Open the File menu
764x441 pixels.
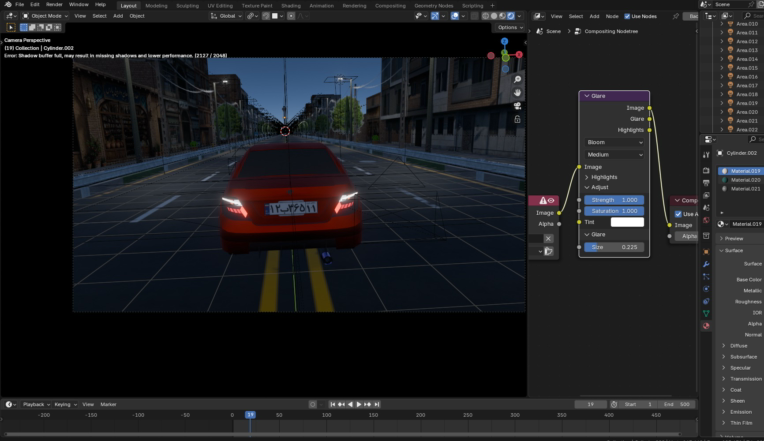pyautogui.click(x=19, y=4)
